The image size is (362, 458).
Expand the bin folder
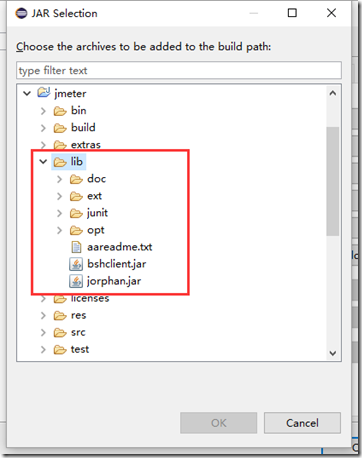point(43,111)
